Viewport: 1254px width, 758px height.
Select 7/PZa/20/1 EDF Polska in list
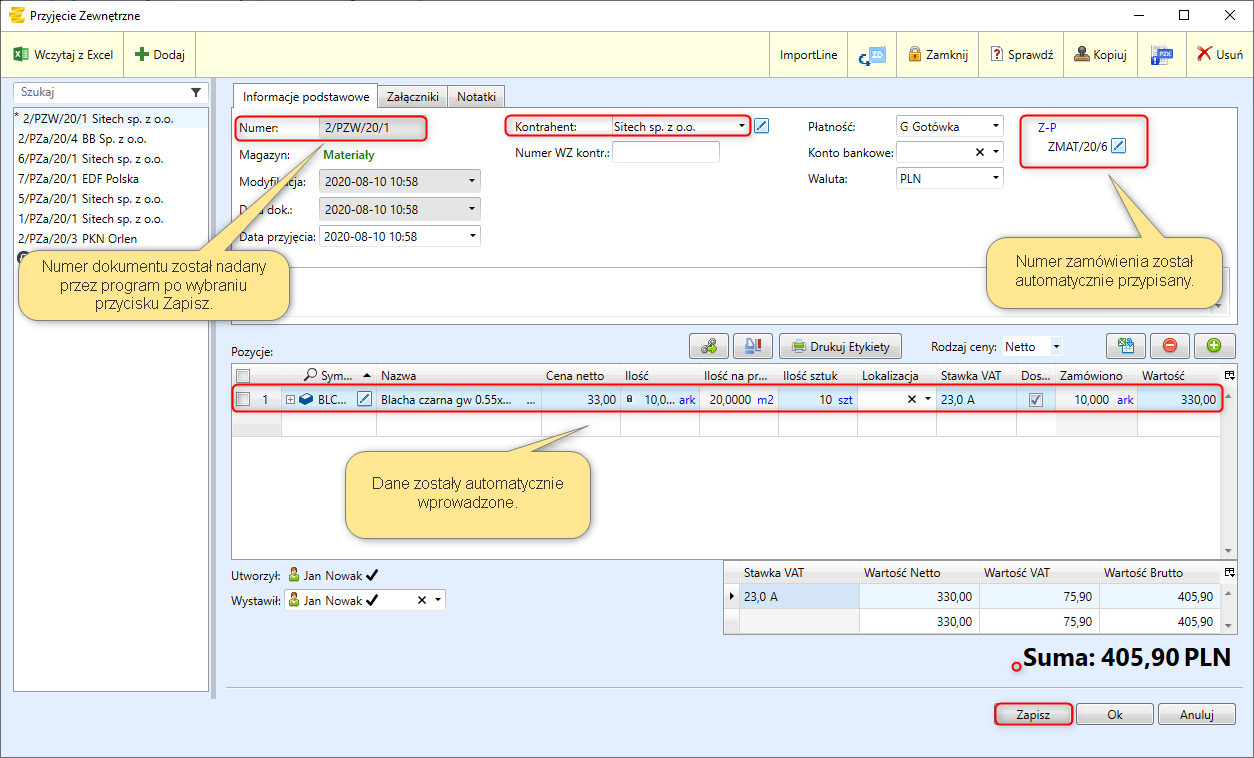pyautogui.click(x=78, y=179)
